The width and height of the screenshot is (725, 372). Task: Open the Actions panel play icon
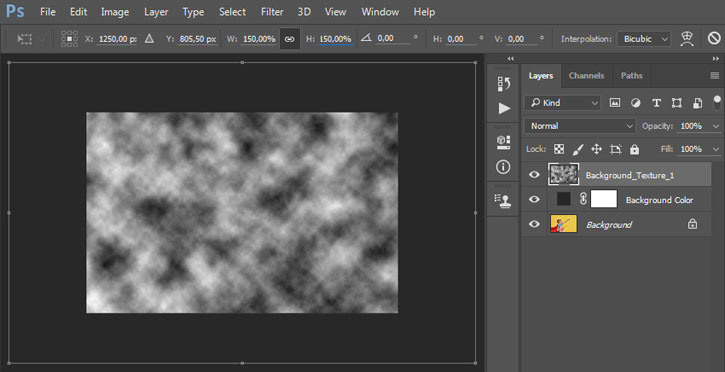click(504, 109)
